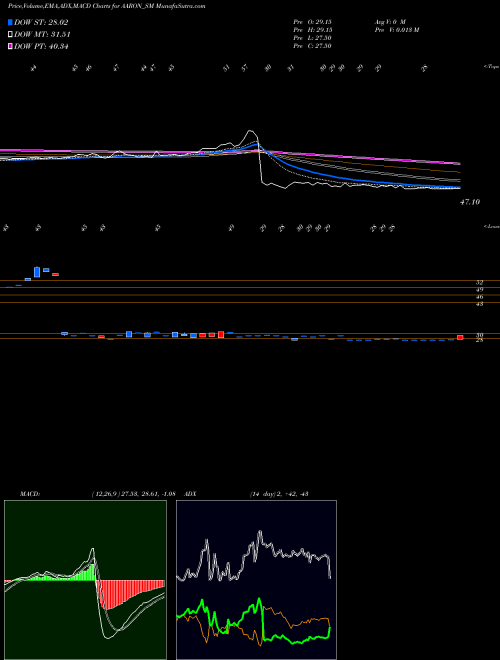The width and height of the screenshot is (500, 660).
Task: Click the 'Pre V: 0.013 M' value
Action: point(398,30)
